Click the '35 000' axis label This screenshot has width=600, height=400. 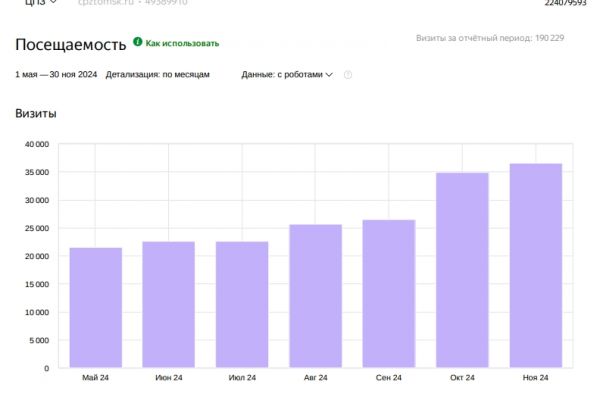(x=37, y=172)
